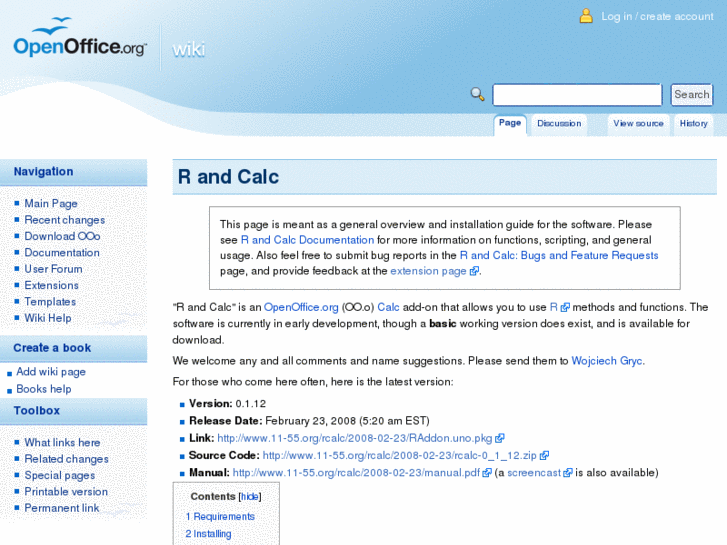Go to Main Page in navigation
Viewport: 727px width, 545px height.
pos(51,204)
